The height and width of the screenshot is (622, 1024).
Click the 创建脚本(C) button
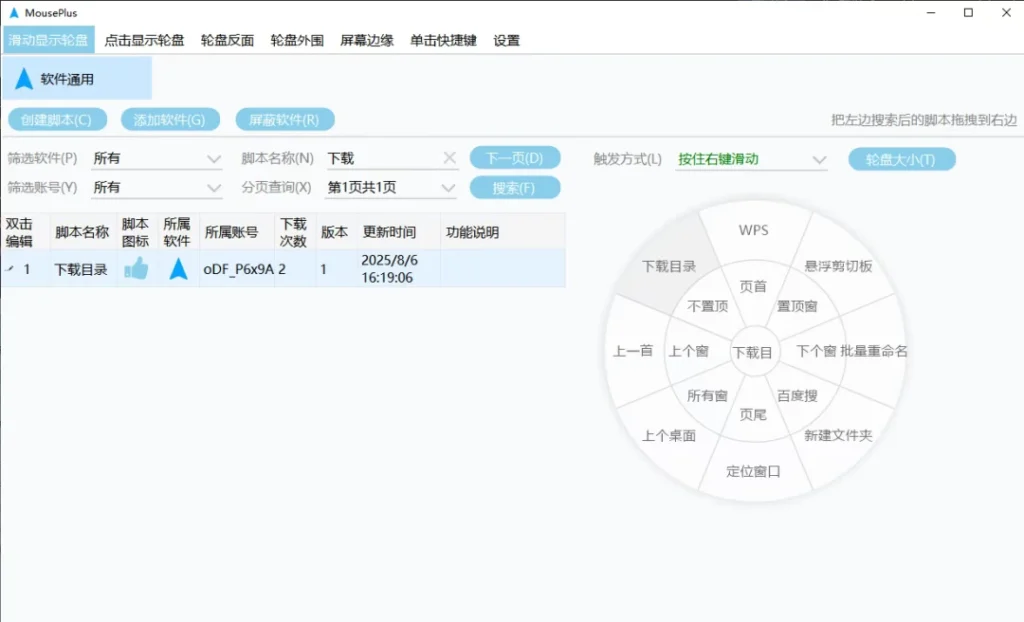pyautogui.click(x=56, y=119)
